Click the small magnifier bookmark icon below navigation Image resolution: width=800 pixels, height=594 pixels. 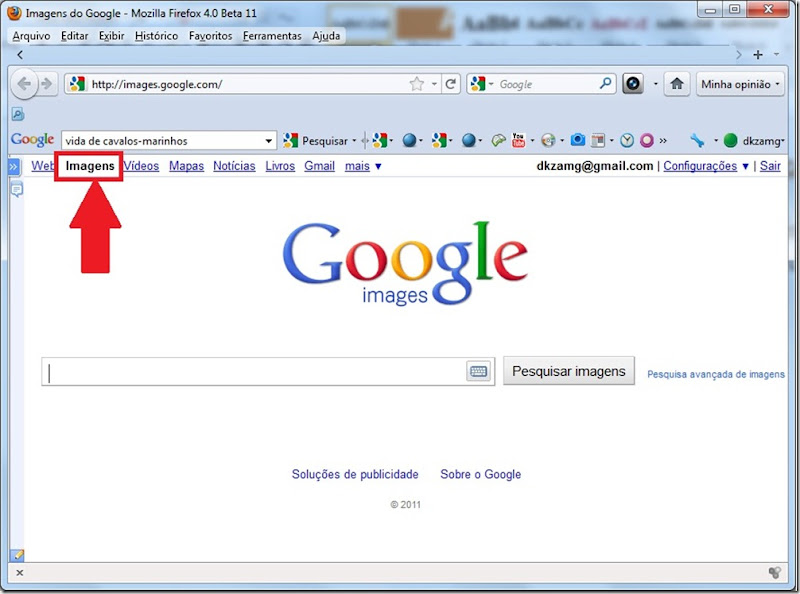18,114
